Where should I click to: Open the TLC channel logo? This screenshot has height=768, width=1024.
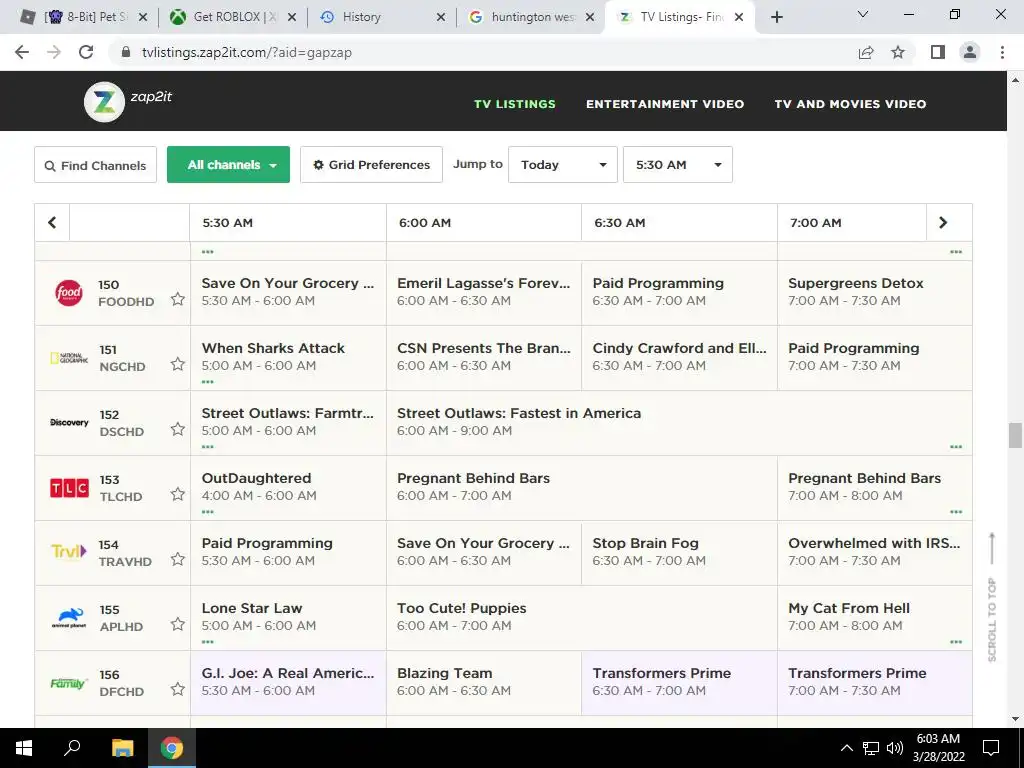tap(69, 488)
